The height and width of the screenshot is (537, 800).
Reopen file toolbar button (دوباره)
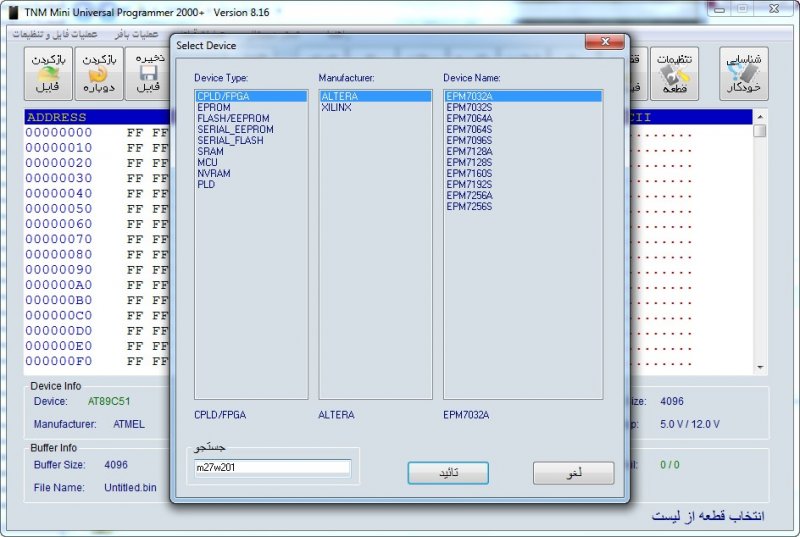pyautogui.click(x=99, y=73)
